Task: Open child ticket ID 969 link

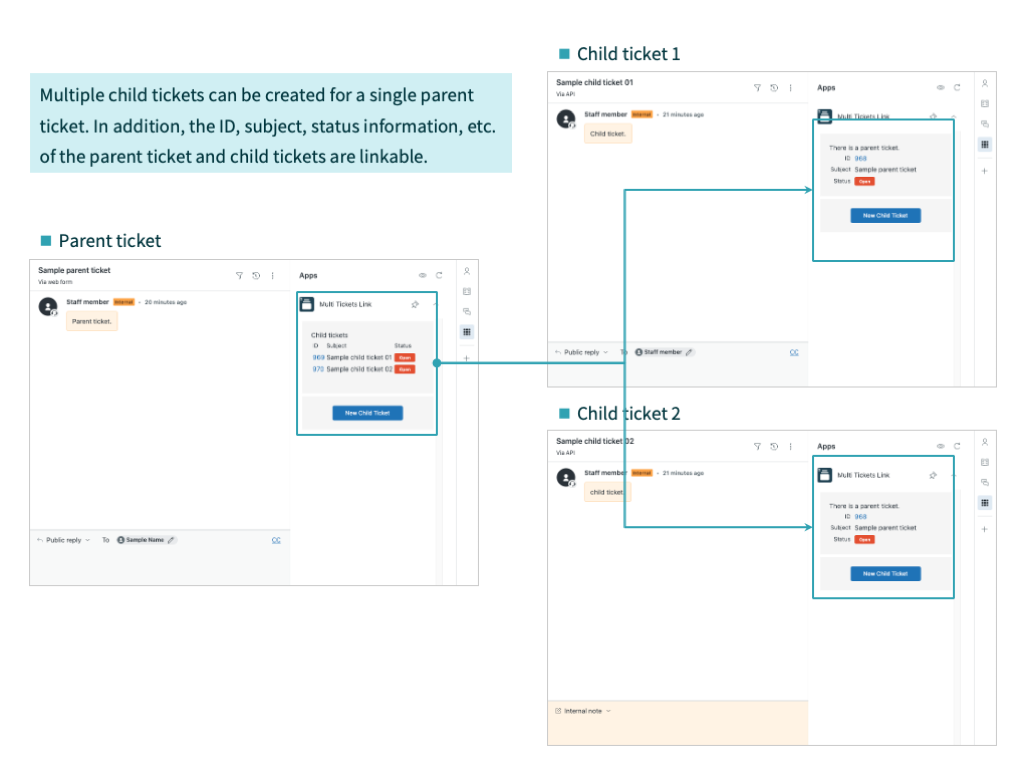Action: point(318,357)
